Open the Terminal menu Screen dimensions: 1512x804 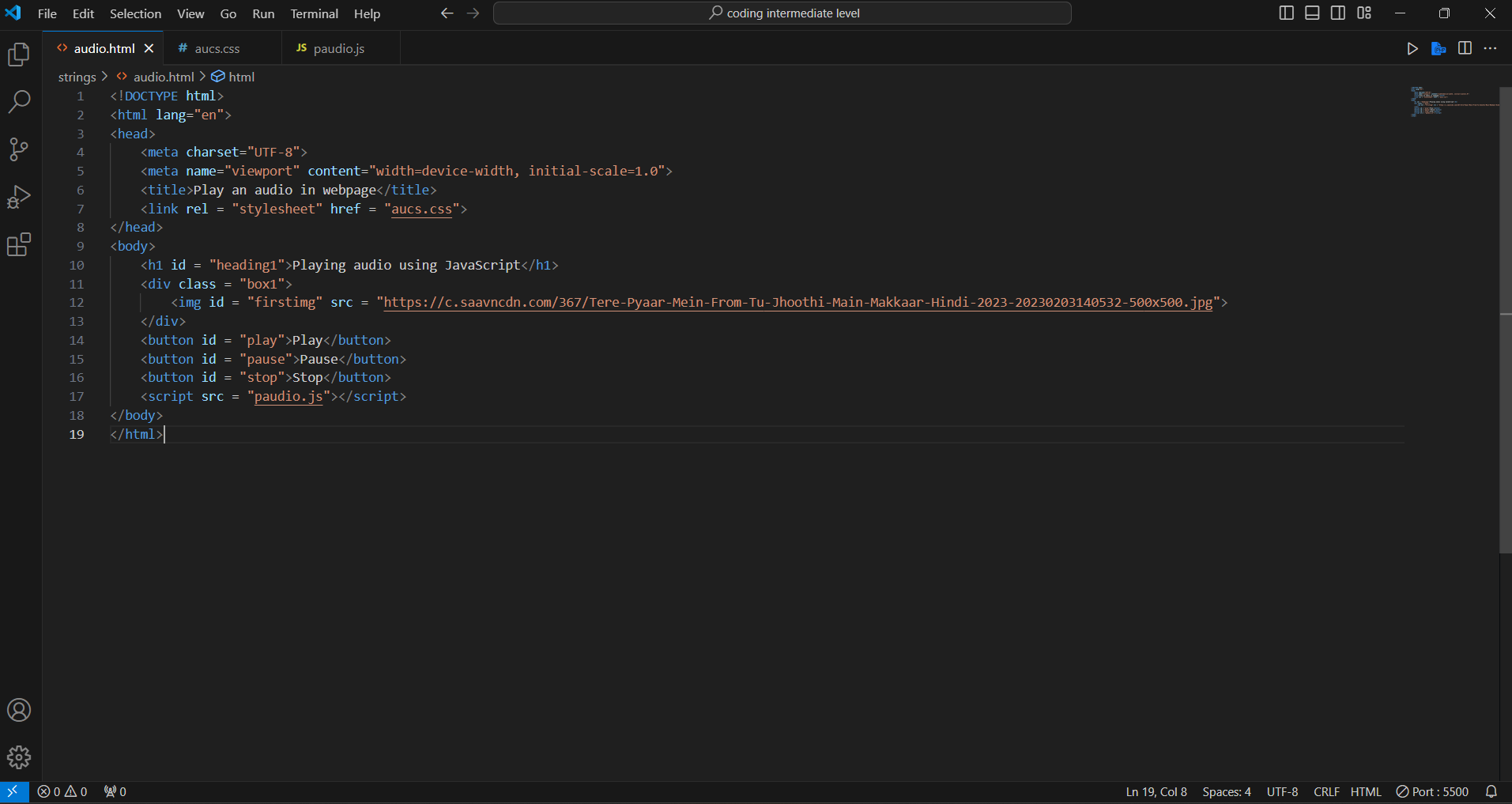[314, 13]
